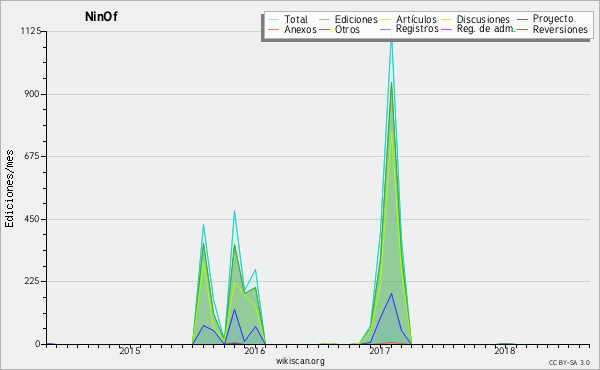Click the 900 y-axis value
Viewport: 600px width, 370px height.
tap(32, 94)
